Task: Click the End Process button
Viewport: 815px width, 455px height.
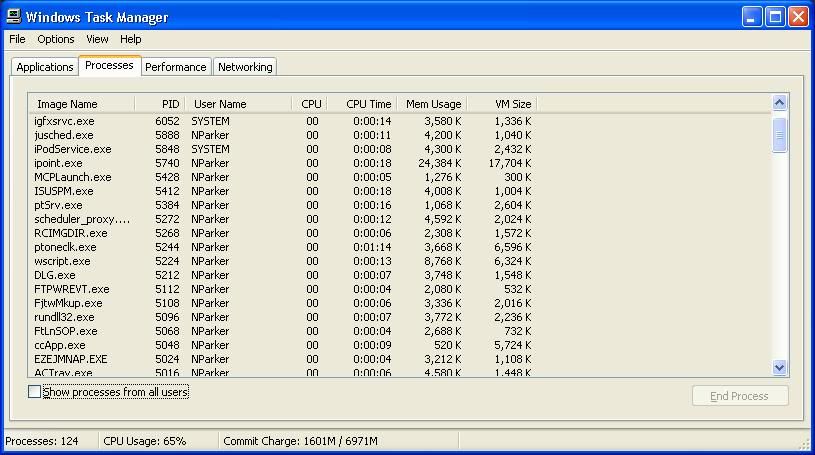Action: click(740, 396)
